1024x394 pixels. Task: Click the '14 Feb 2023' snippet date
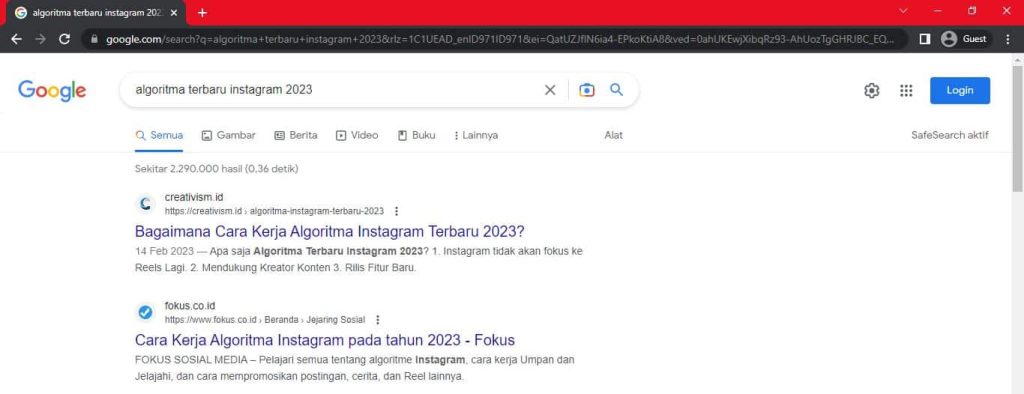[164, 251]
